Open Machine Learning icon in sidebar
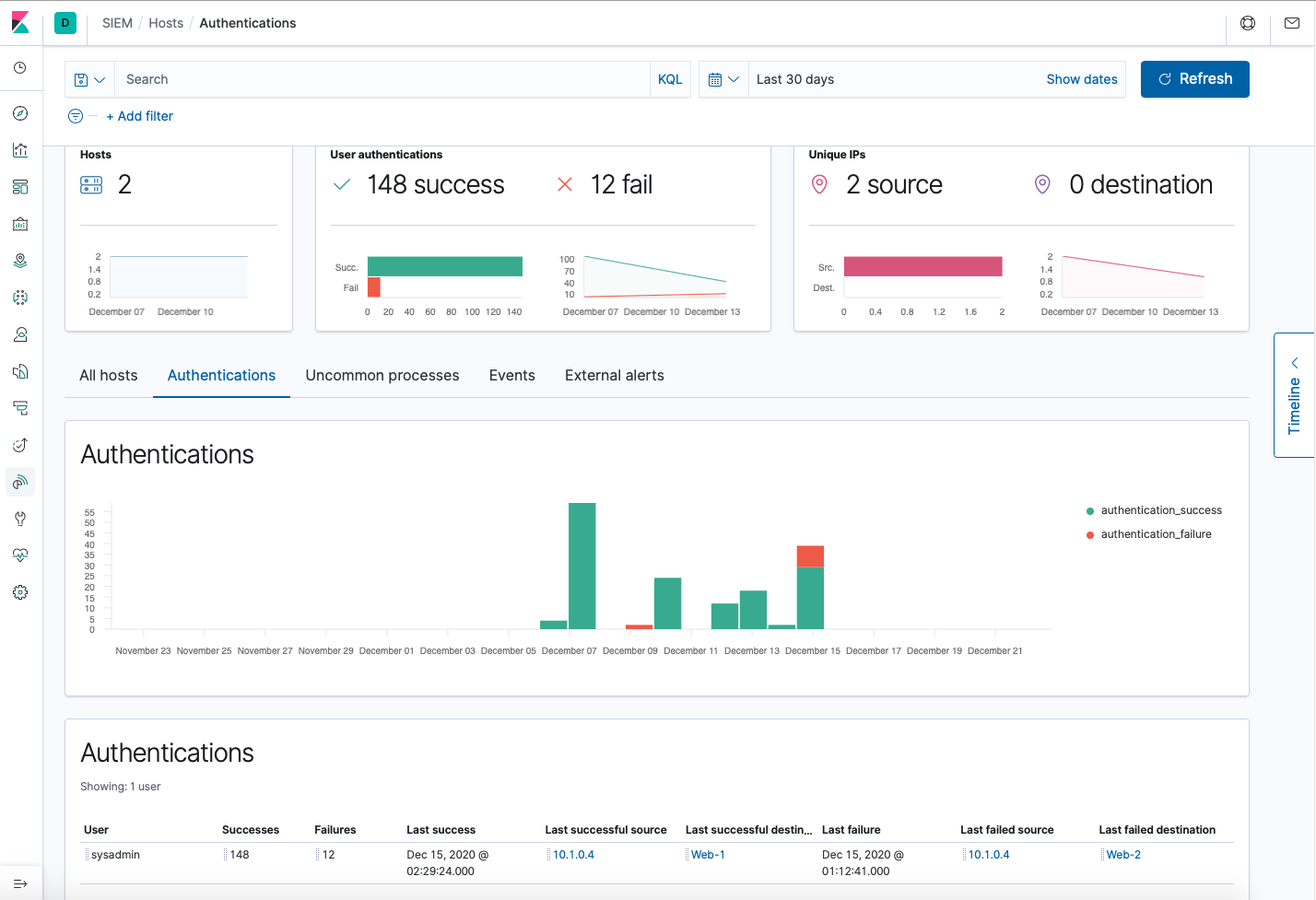The image size is (1316, 900). pos(20,298)
